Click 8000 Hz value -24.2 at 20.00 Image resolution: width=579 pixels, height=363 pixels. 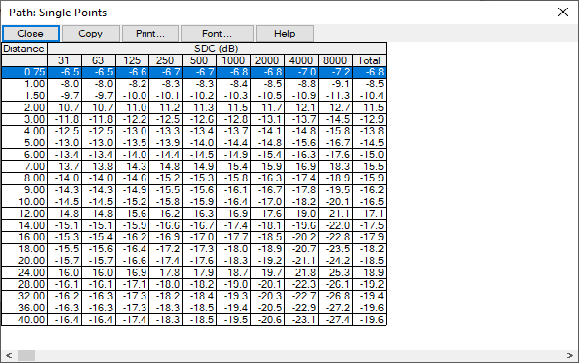pos(336,261)
